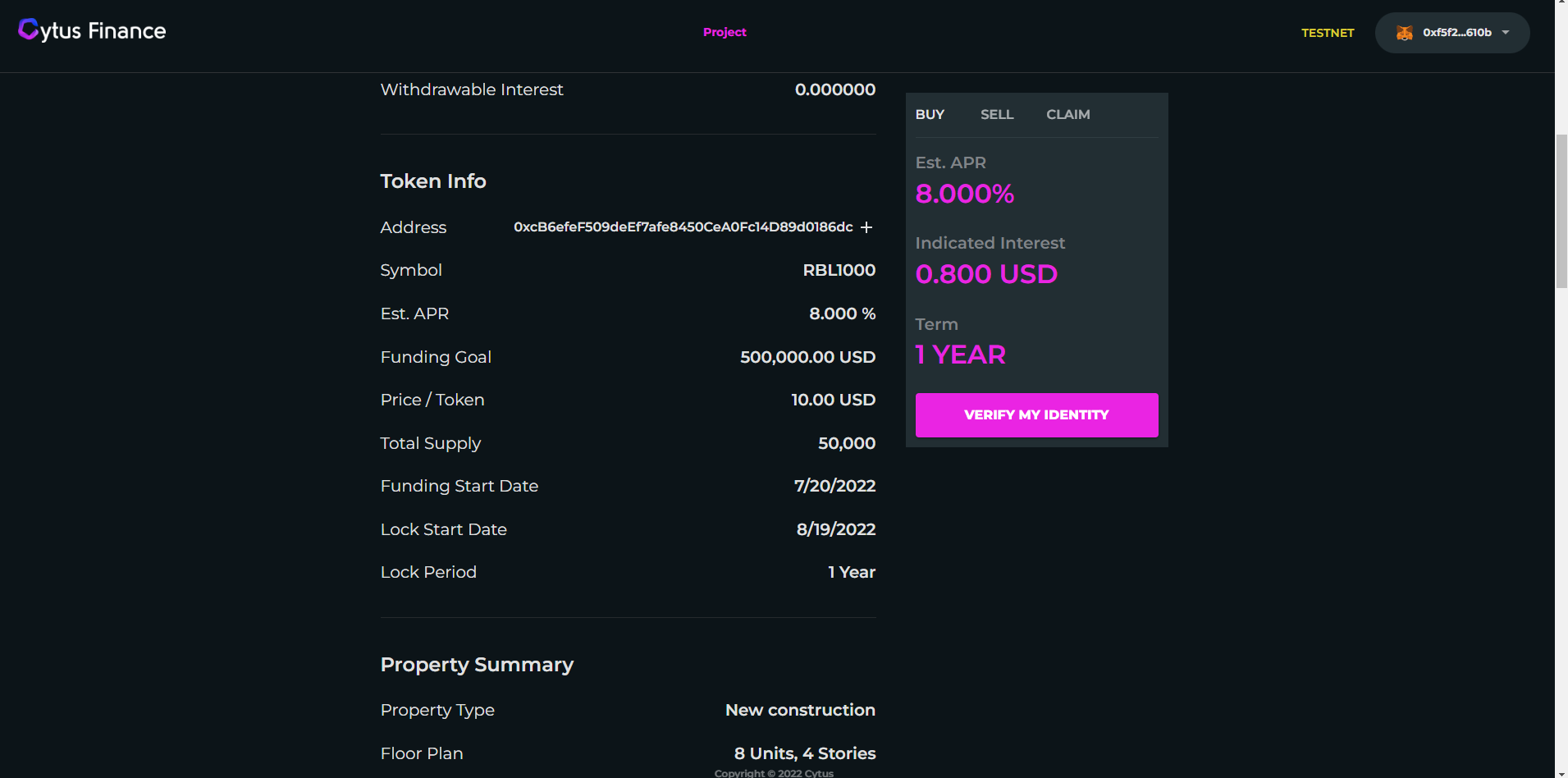Click the 500,000.00 USD funding goal value
1568x778 pixels.
click(807, 357)
